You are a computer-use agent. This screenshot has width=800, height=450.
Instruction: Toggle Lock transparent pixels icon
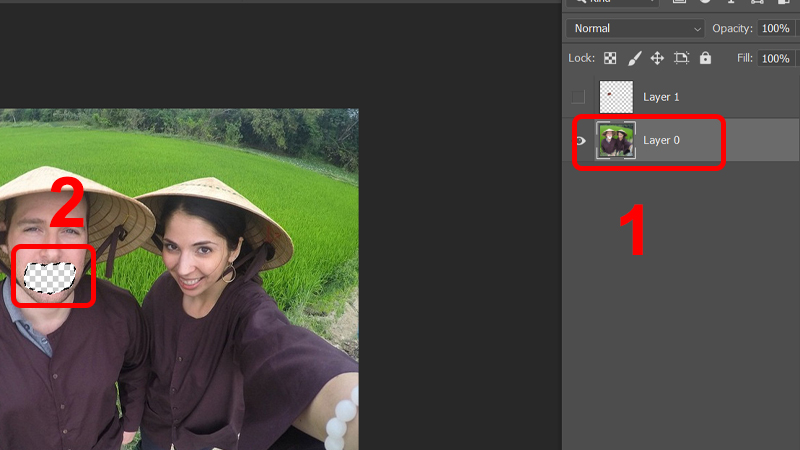pyautogui.click(x=610, y=58)
